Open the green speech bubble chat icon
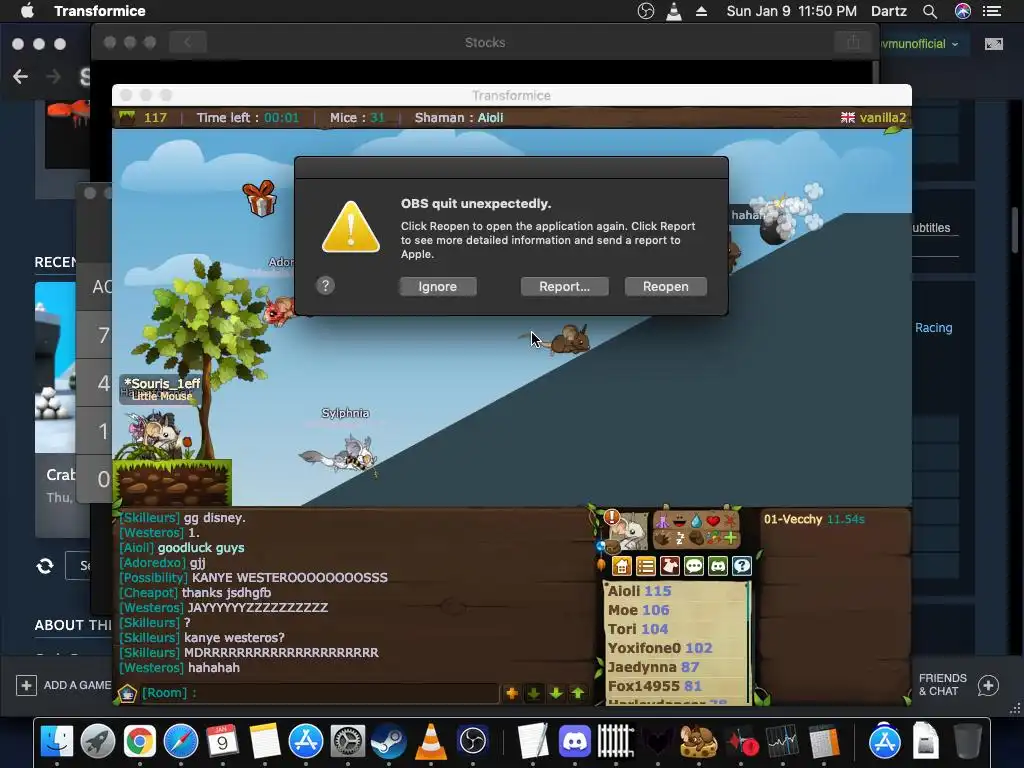The image size is (1024, 768). coord(694,566)
